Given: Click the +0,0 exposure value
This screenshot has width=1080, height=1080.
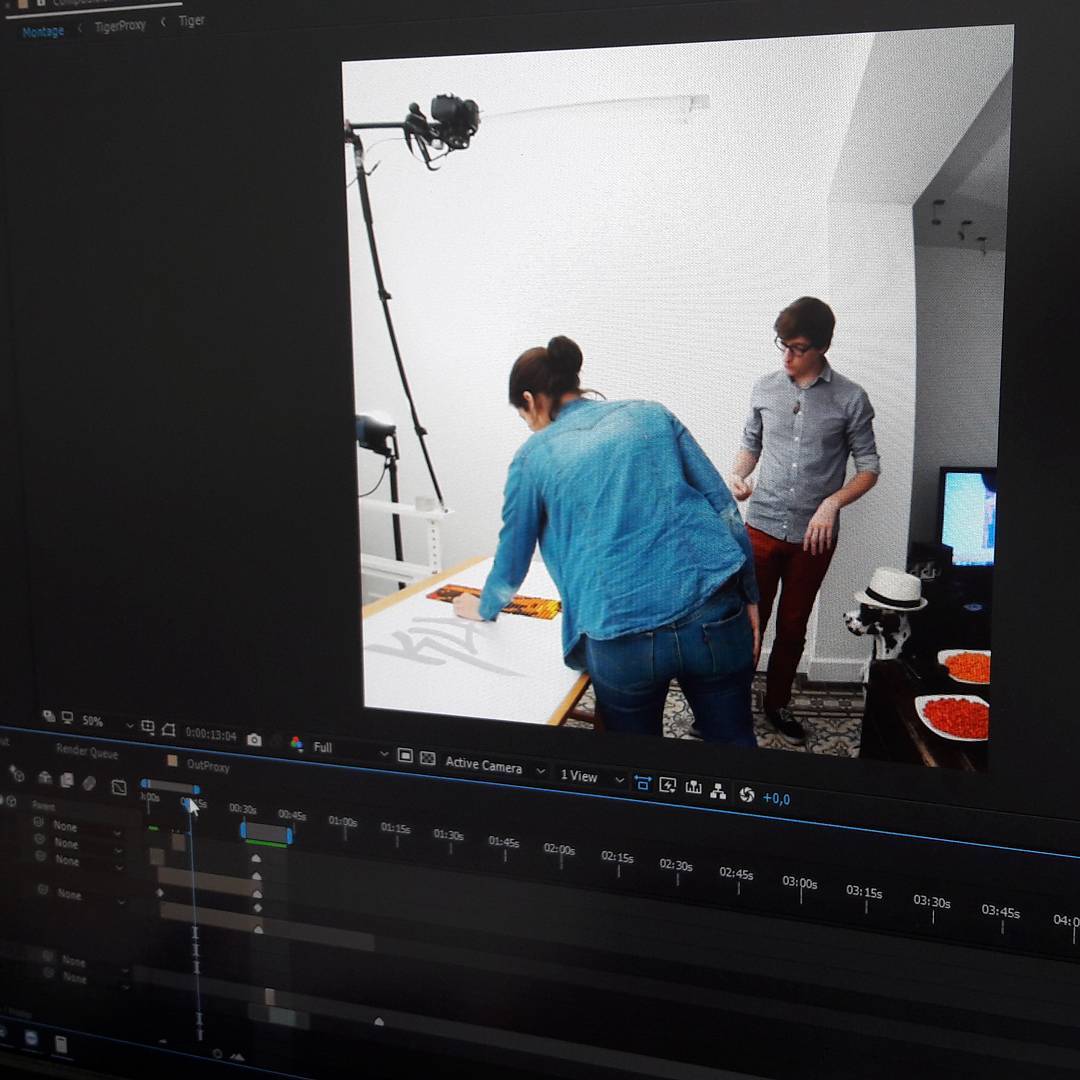Looking at the screenshot, I should click(x=776, y=798).
